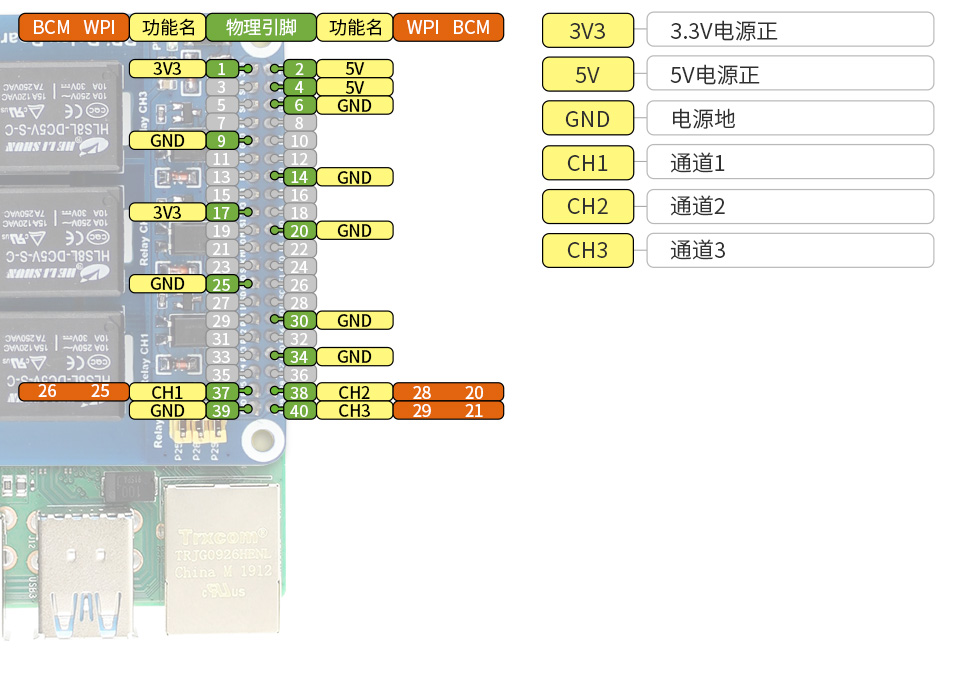Click the orange BCM 26 25 swatch
This screenshot has width=960, height=673.
pyautogui.click(x=72, y=392)
